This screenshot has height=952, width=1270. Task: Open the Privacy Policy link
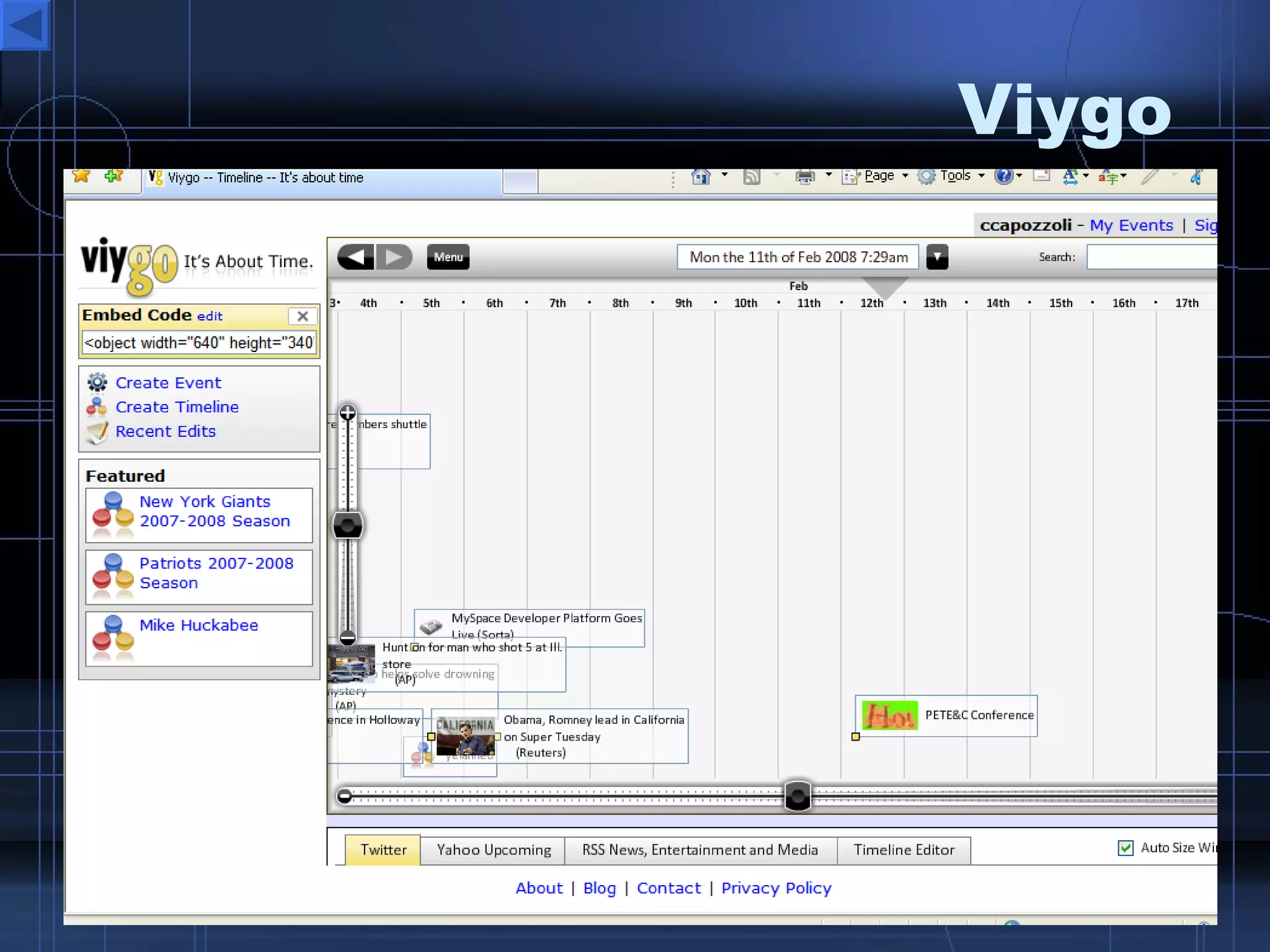(x=776, y=888)
